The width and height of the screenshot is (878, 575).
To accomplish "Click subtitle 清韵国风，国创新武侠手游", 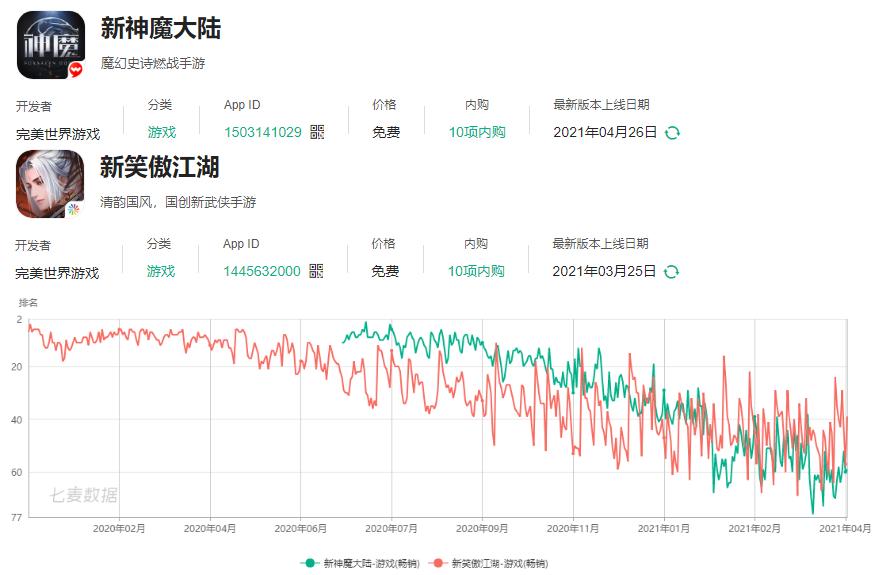I will click(178, 202).
